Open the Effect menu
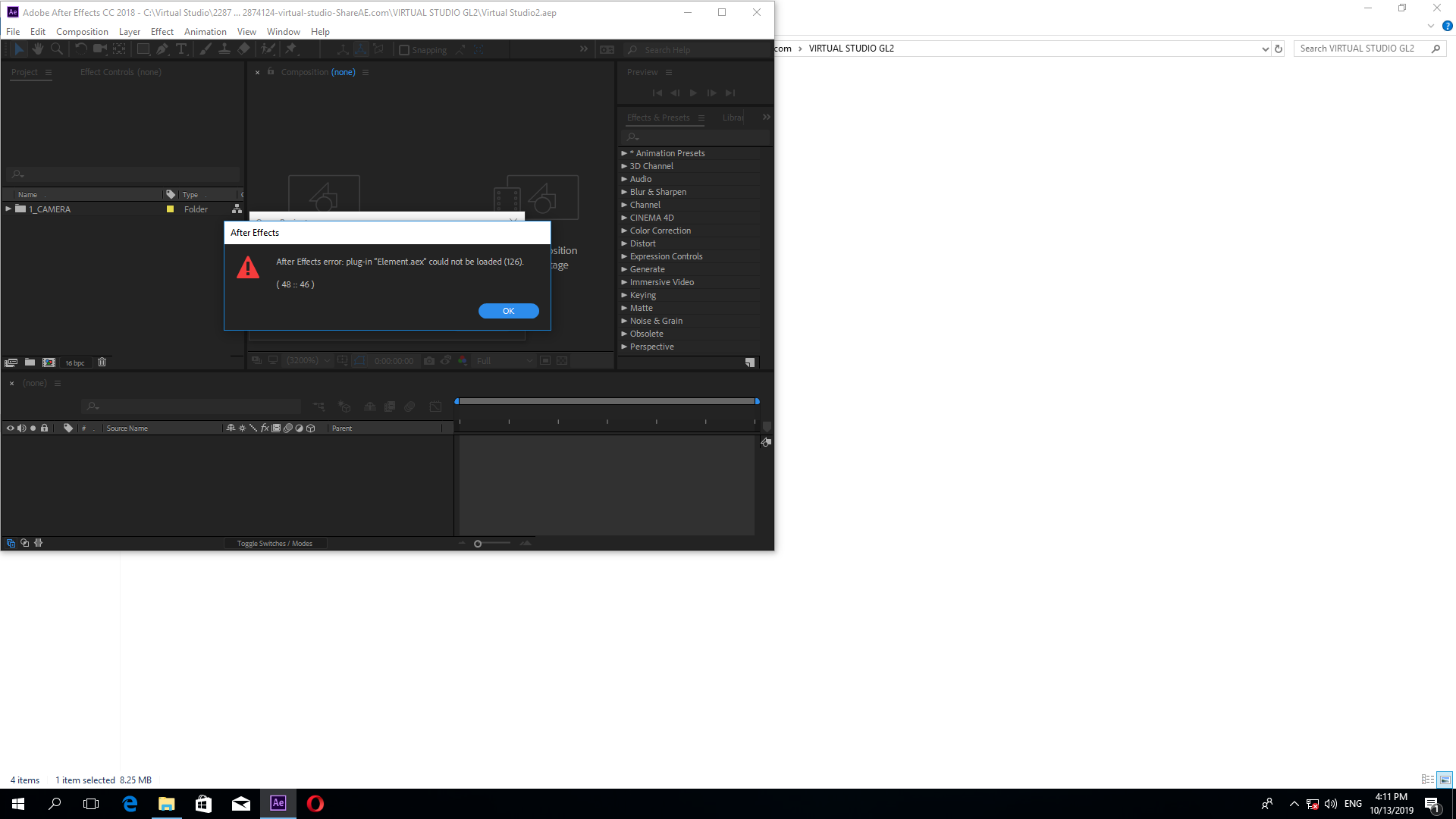The image size is (1456, 819). click(162, 31)
